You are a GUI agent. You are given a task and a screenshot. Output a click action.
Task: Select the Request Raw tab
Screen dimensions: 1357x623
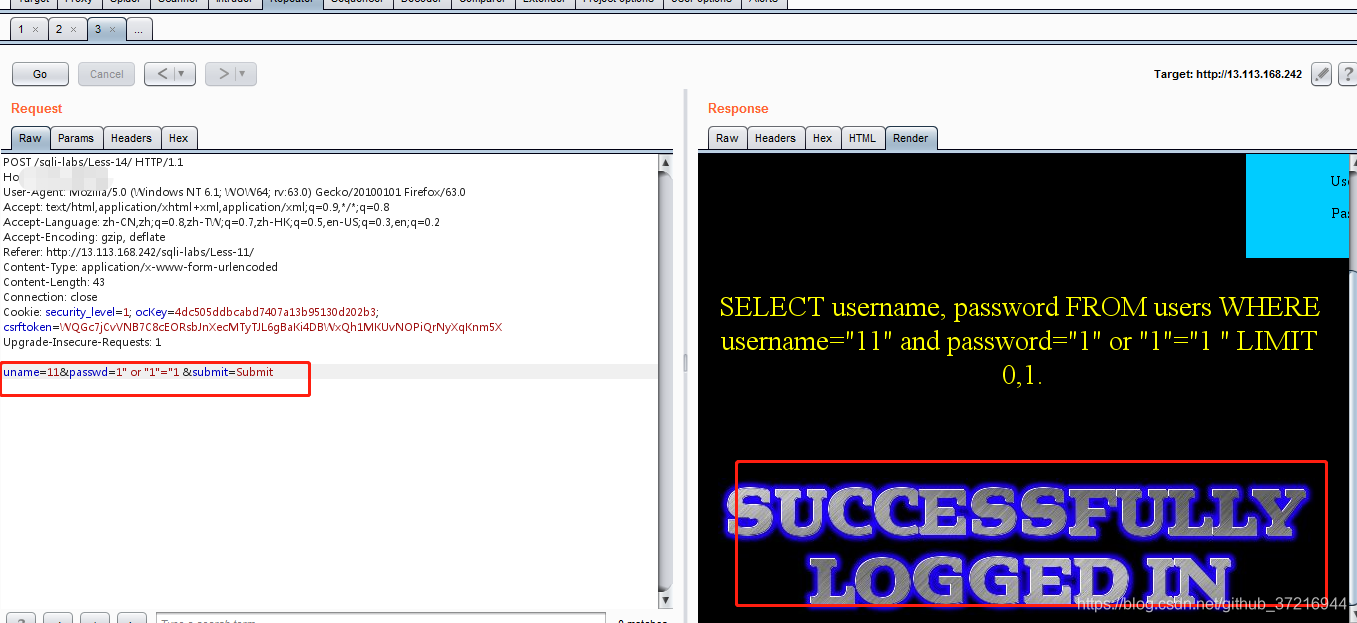tap(30, 138)
